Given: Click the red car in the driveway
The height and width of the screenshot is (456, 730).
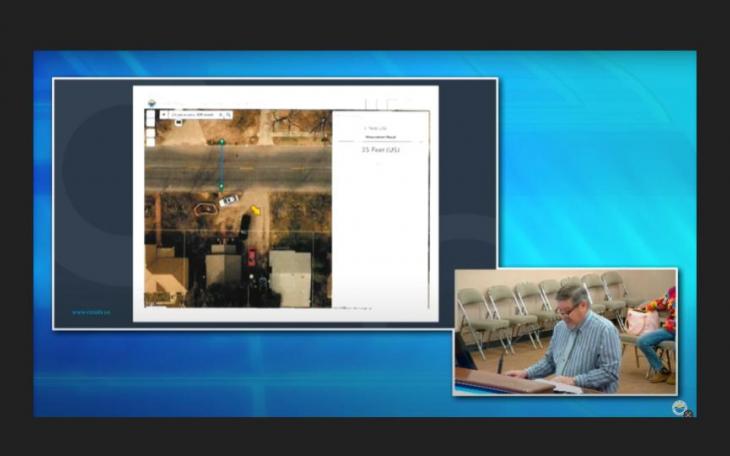Looking at the screenshot, I should (x=251, y=257).
